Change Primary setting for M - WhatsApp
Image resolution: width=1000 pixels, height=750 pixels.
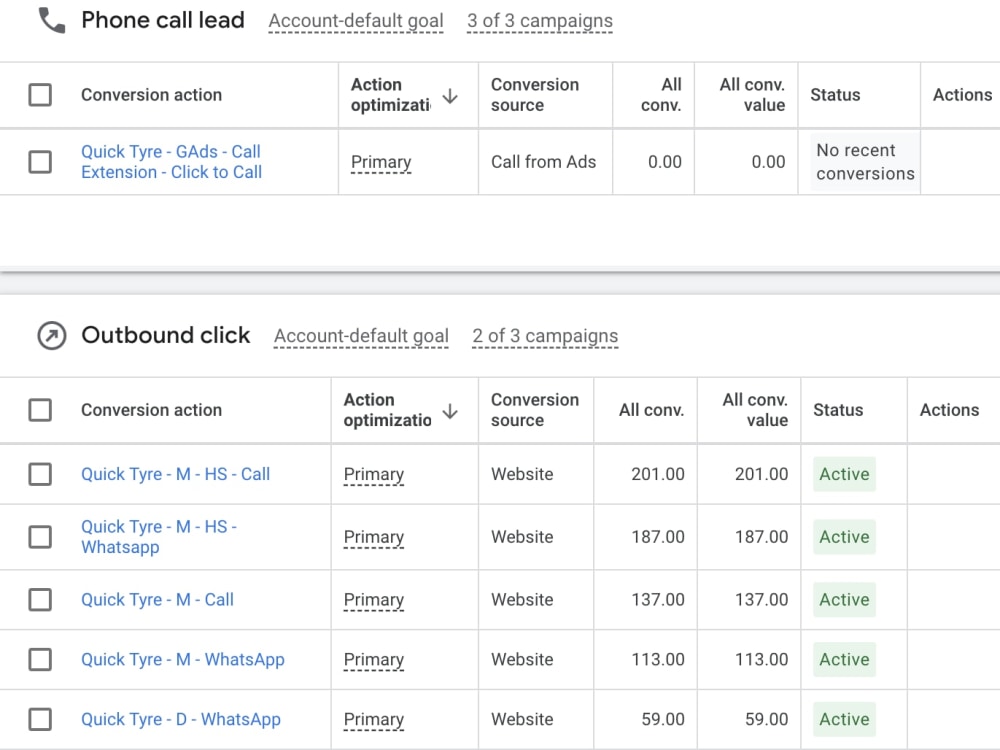pos(374,660)
